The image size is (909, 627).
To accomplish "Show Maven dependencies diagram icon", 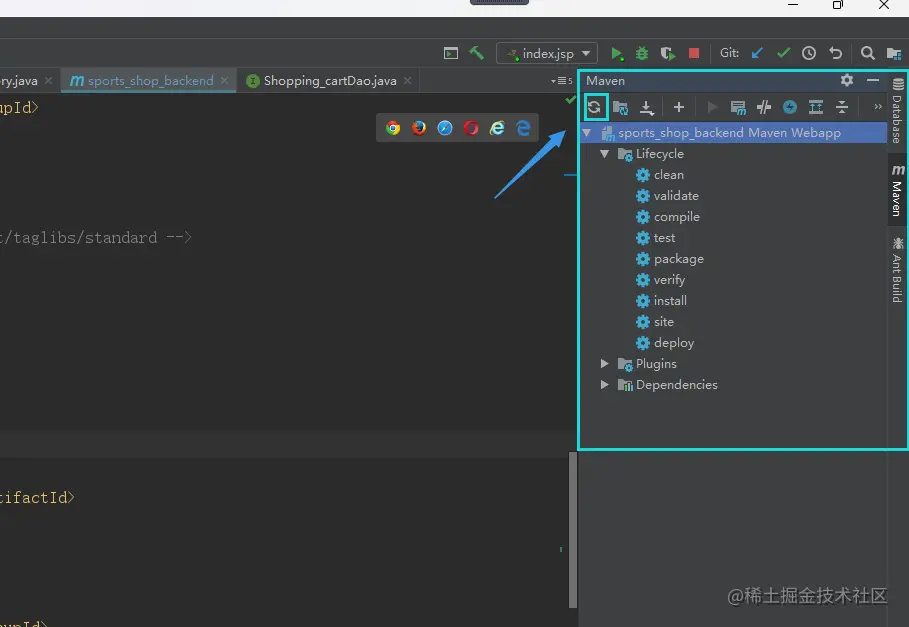I will click(816, 107).
